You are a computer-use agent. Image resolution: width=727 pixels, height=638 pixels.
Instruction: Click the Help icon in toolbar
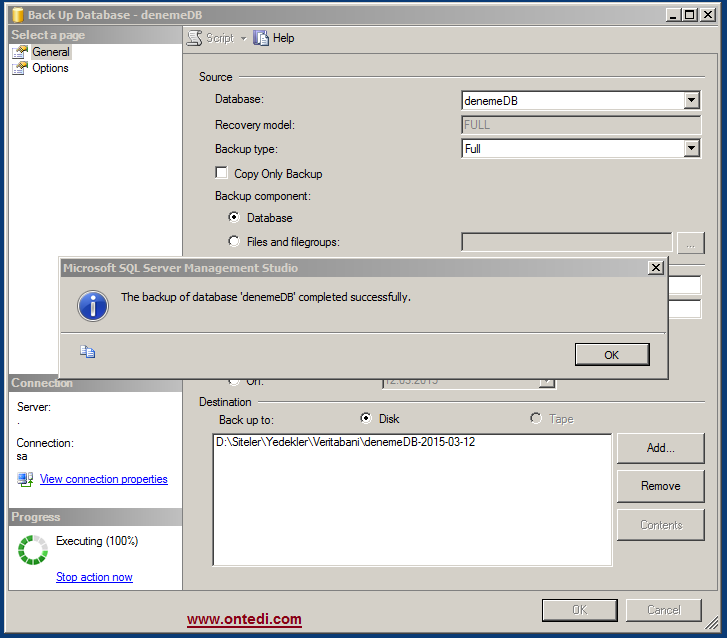(261, 38)
